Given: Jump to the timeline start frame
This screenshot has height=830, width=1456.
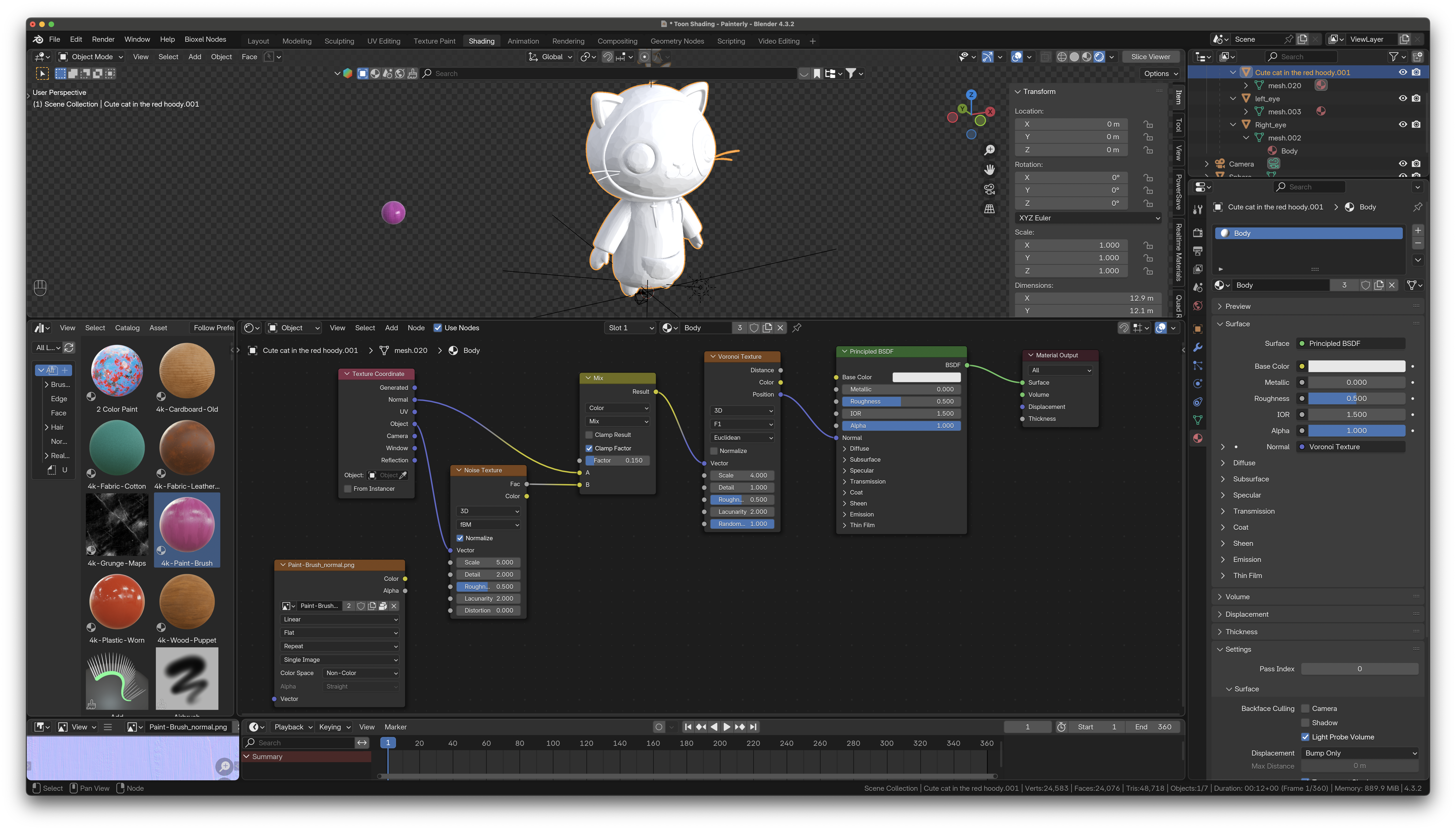Looking at the screenshot, I should pyautogui.click(x=688, y=727).
